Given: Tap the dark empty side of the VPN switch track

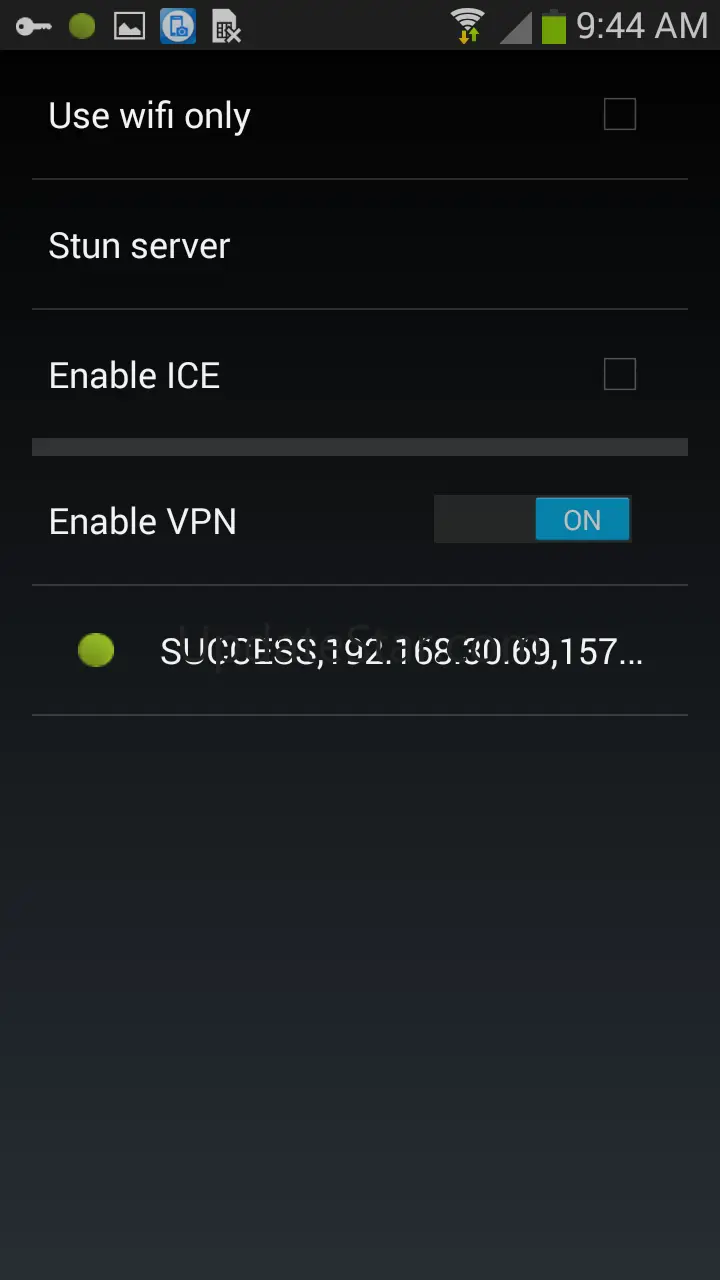Looking at the screenshot, I should click(484, 520).
